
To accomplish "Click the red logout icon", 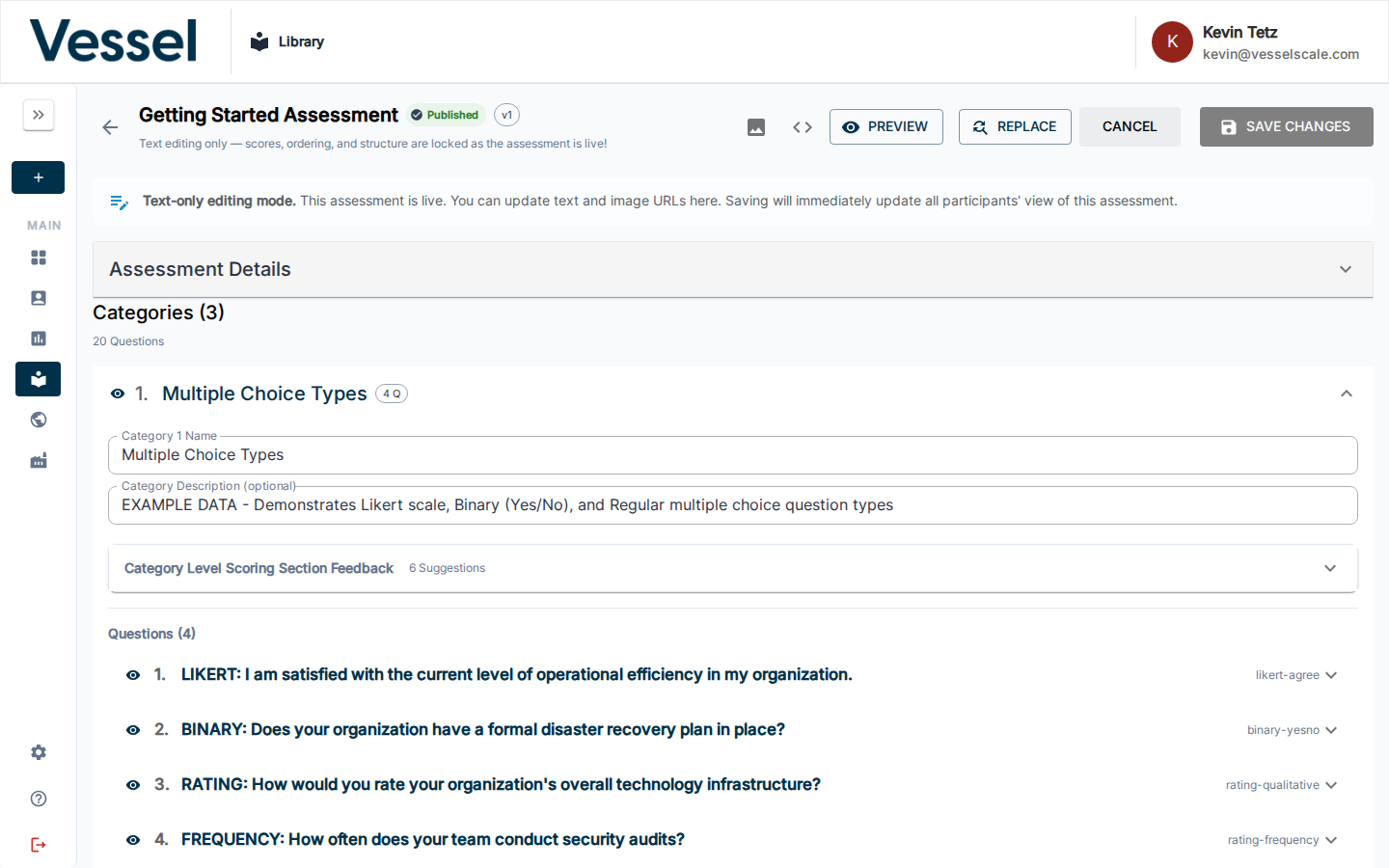I will pos(39,845).
